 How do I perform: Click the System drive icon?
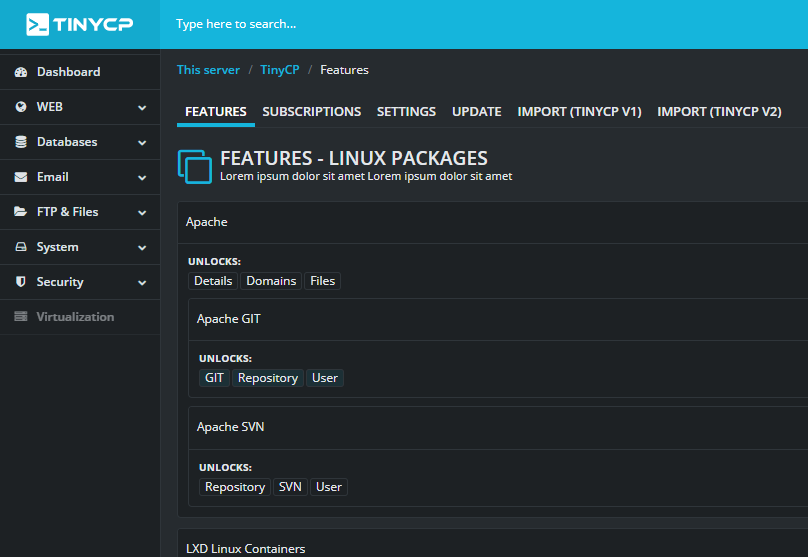21,247
